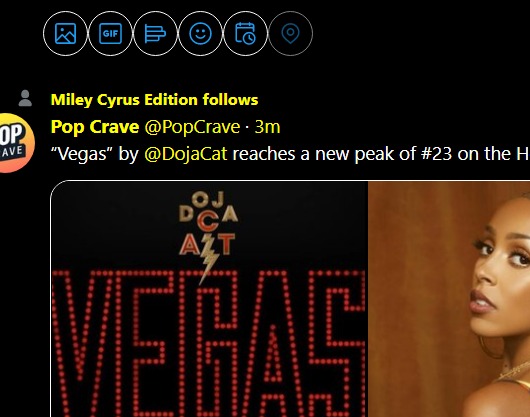Open the tweet text about Vegas peak
The width and height of the screenshot is (530, 417).
click(x=290, y=154)
